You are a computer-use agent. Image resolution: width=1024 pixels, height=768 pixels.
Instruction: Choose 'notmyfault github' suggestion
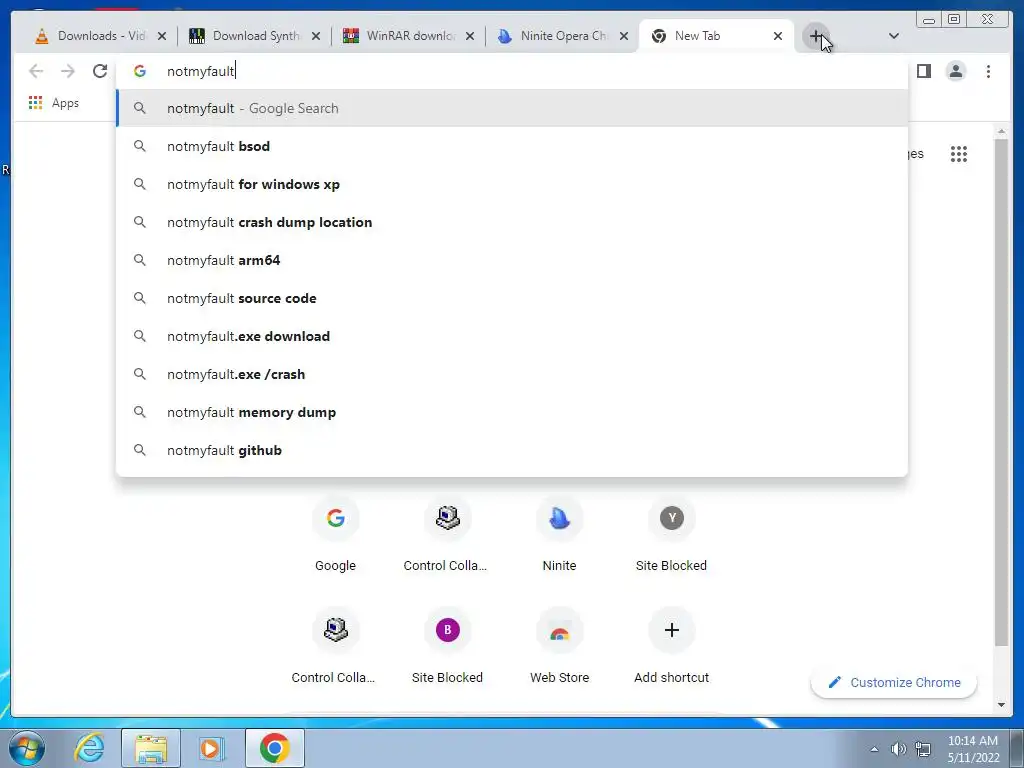[x=512, y=450]
